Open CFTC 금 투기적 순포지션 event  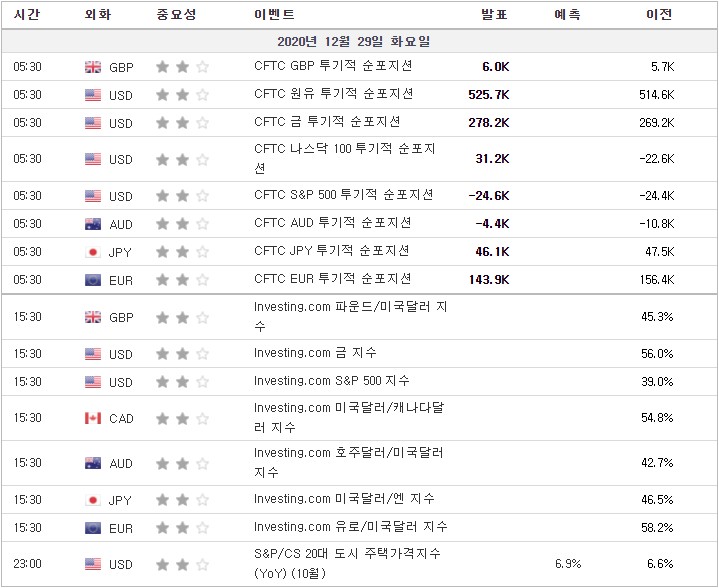point(327,122)
